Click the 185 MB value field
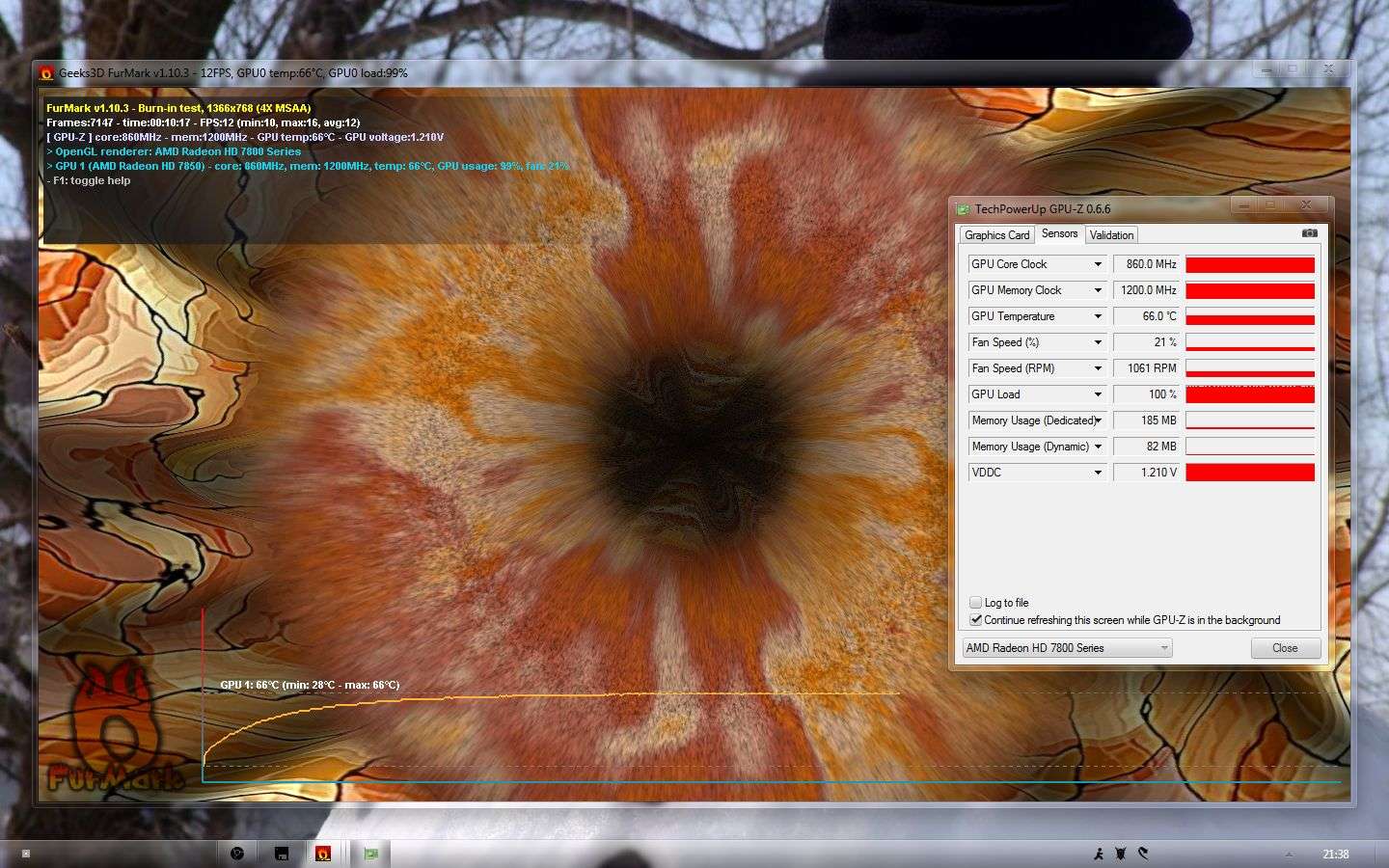 [1147, 420]
